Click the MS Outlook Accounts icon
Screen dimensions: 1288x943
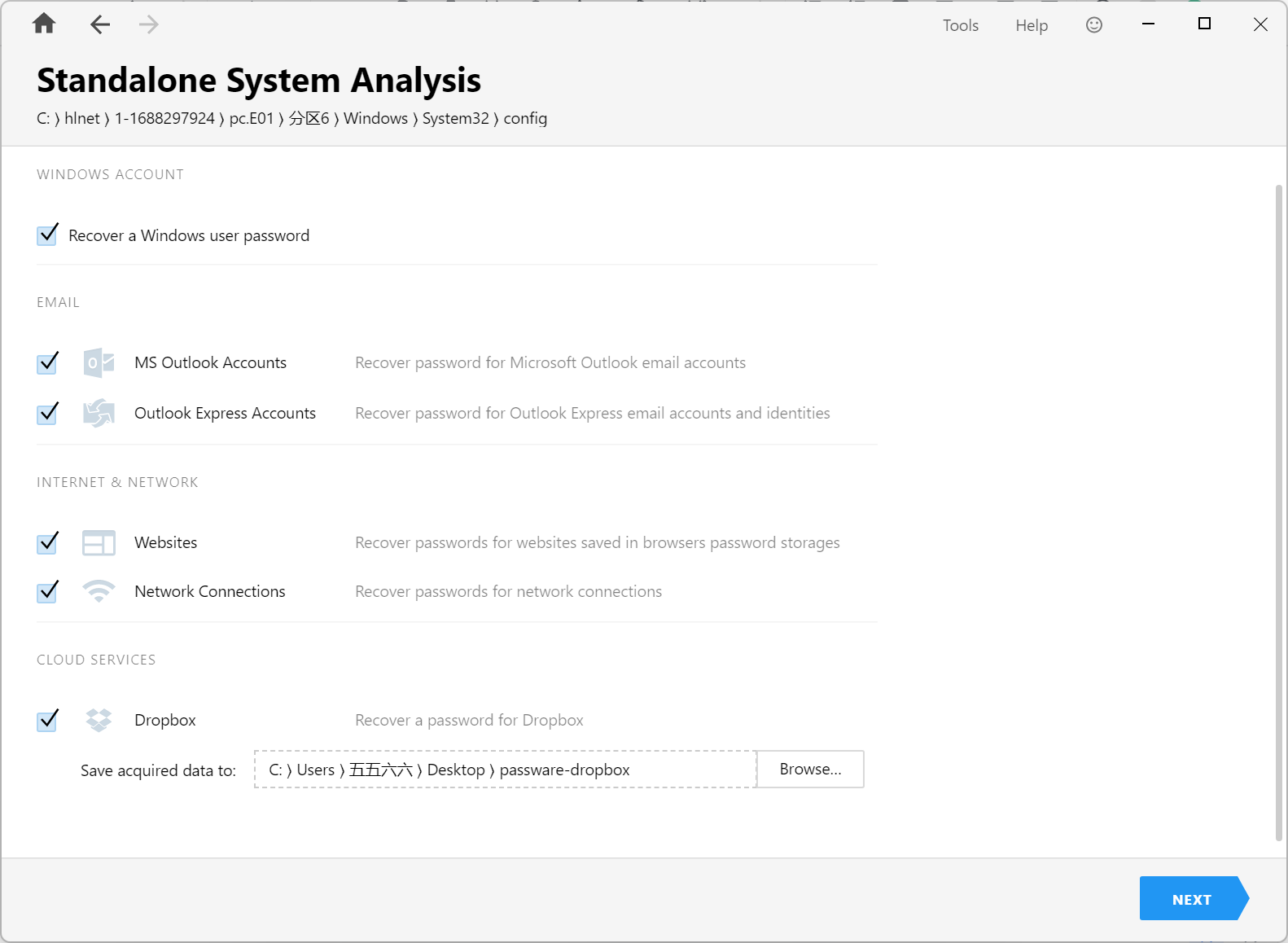point(99,362)
